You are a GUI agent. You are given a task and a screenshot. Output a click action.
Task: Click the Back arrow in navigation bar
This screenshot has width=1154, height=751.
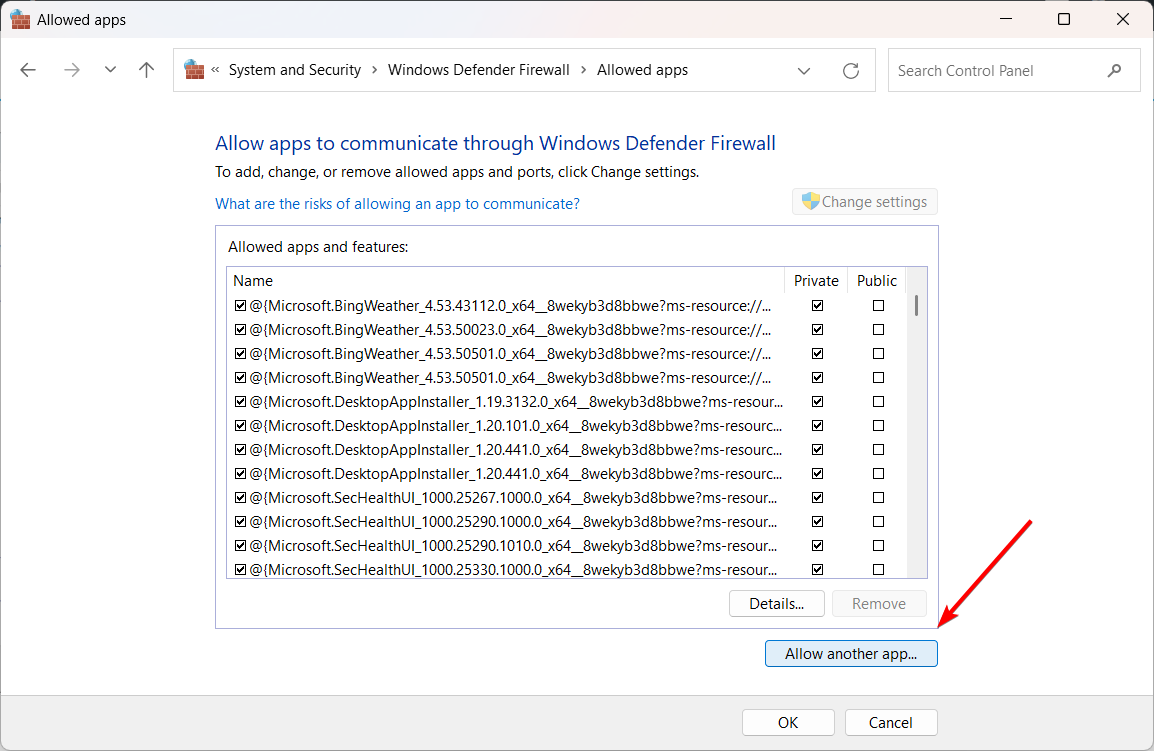tap(28, 70)
